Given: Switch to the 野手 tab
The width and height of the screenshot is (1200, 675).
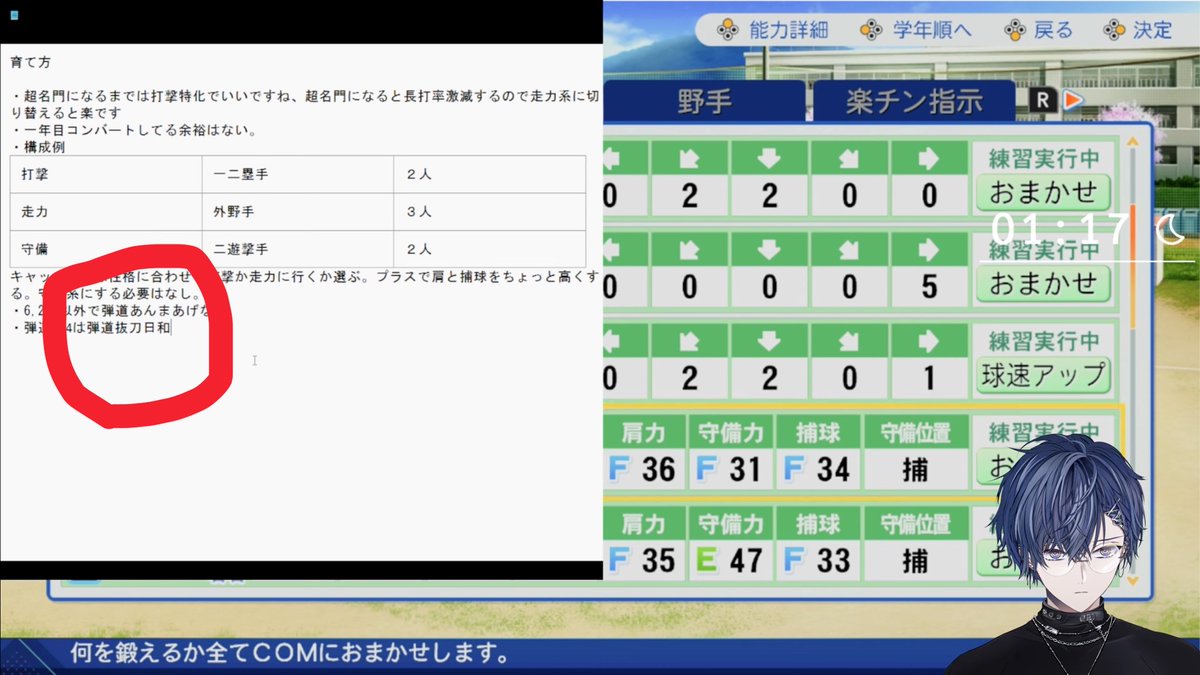Looking at the screenshot, I should point(704,101).
